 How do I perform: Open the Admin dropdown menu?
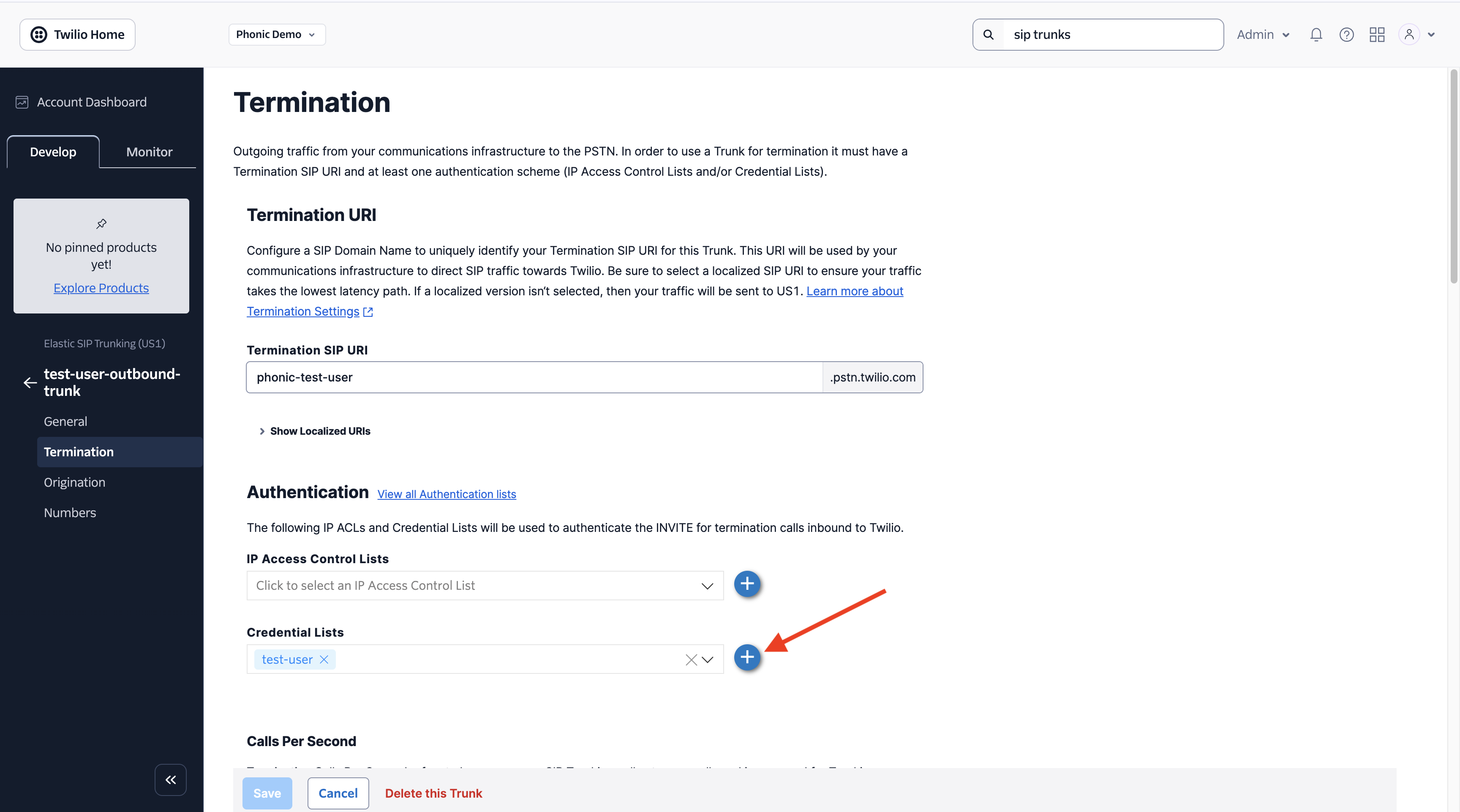point(1263,35)
